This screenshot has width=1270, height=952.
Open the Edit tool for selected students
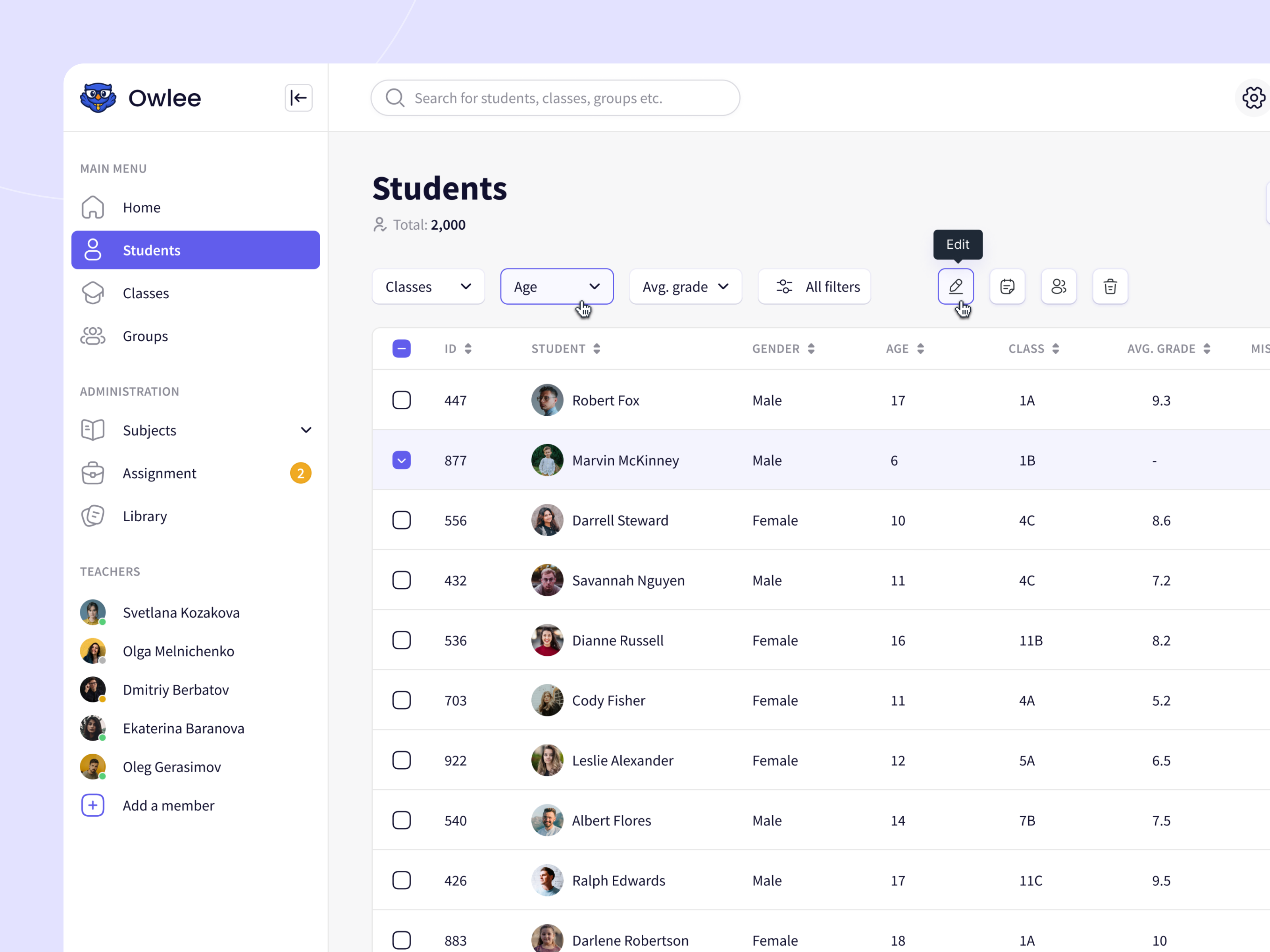tap(955, 286)
